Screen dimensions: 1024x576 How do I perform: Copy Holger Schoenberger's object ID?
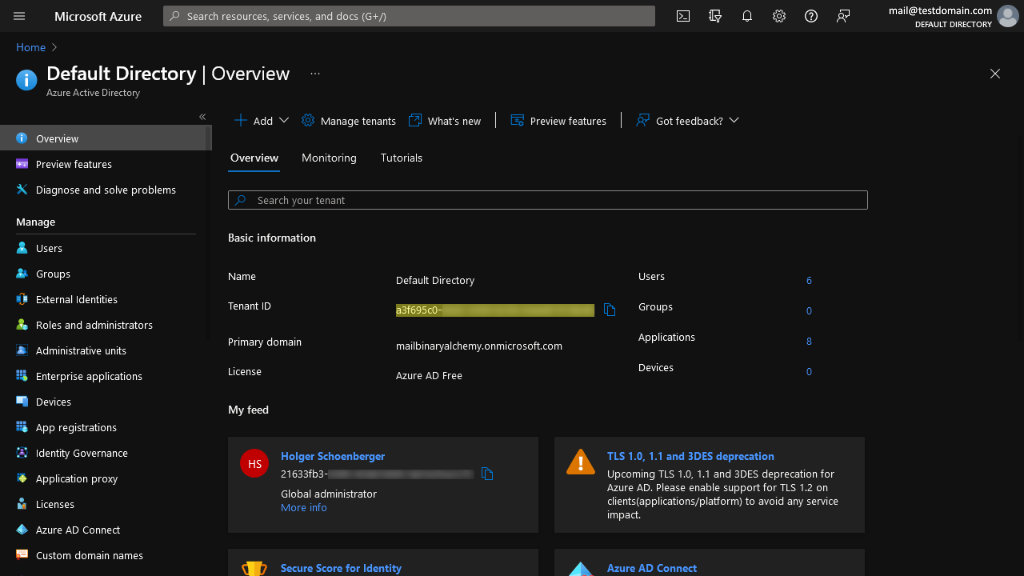pos(487,473)
